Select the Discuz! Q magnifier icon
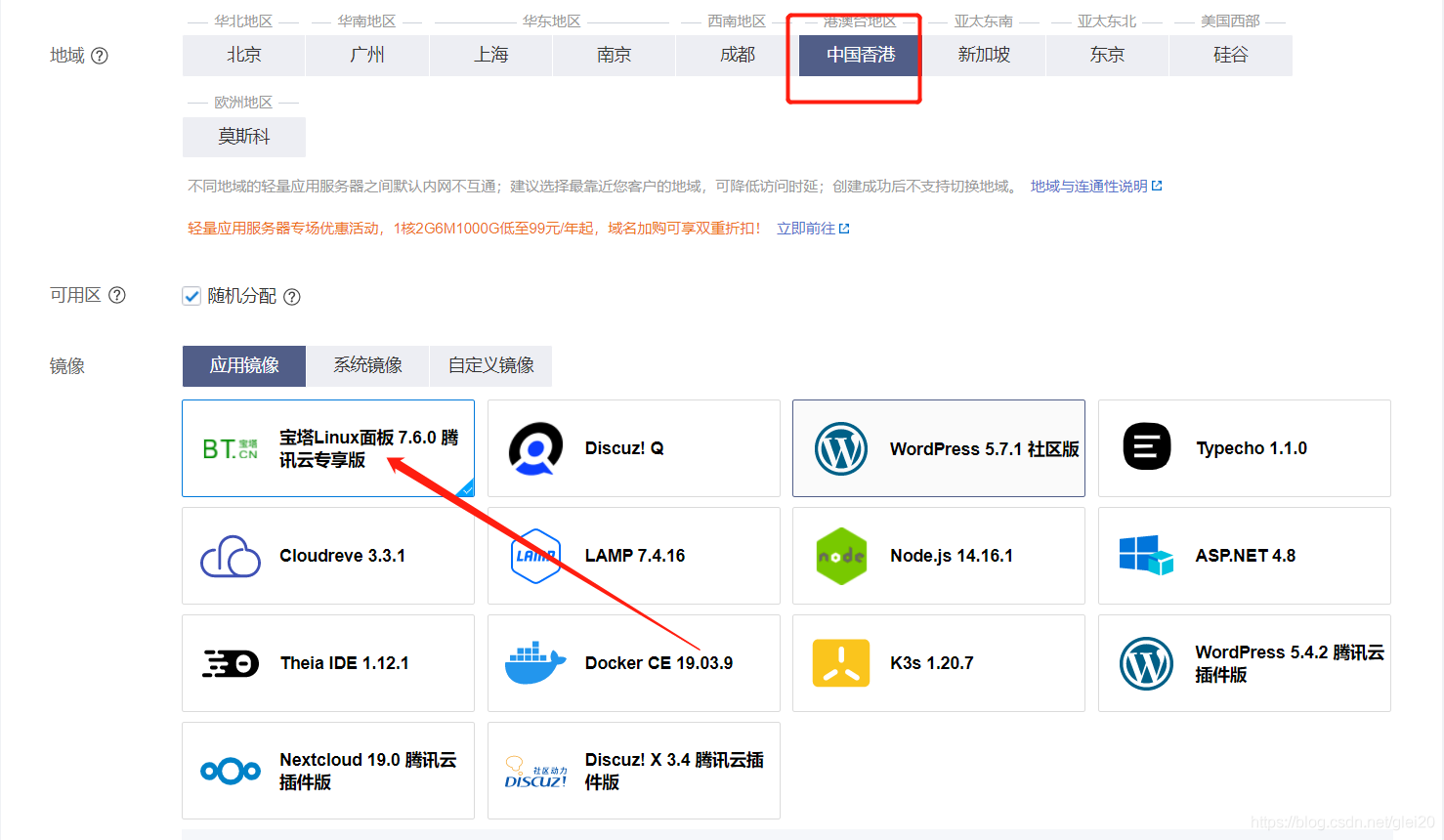This screenshot has height=840, width=1444. 535,448
